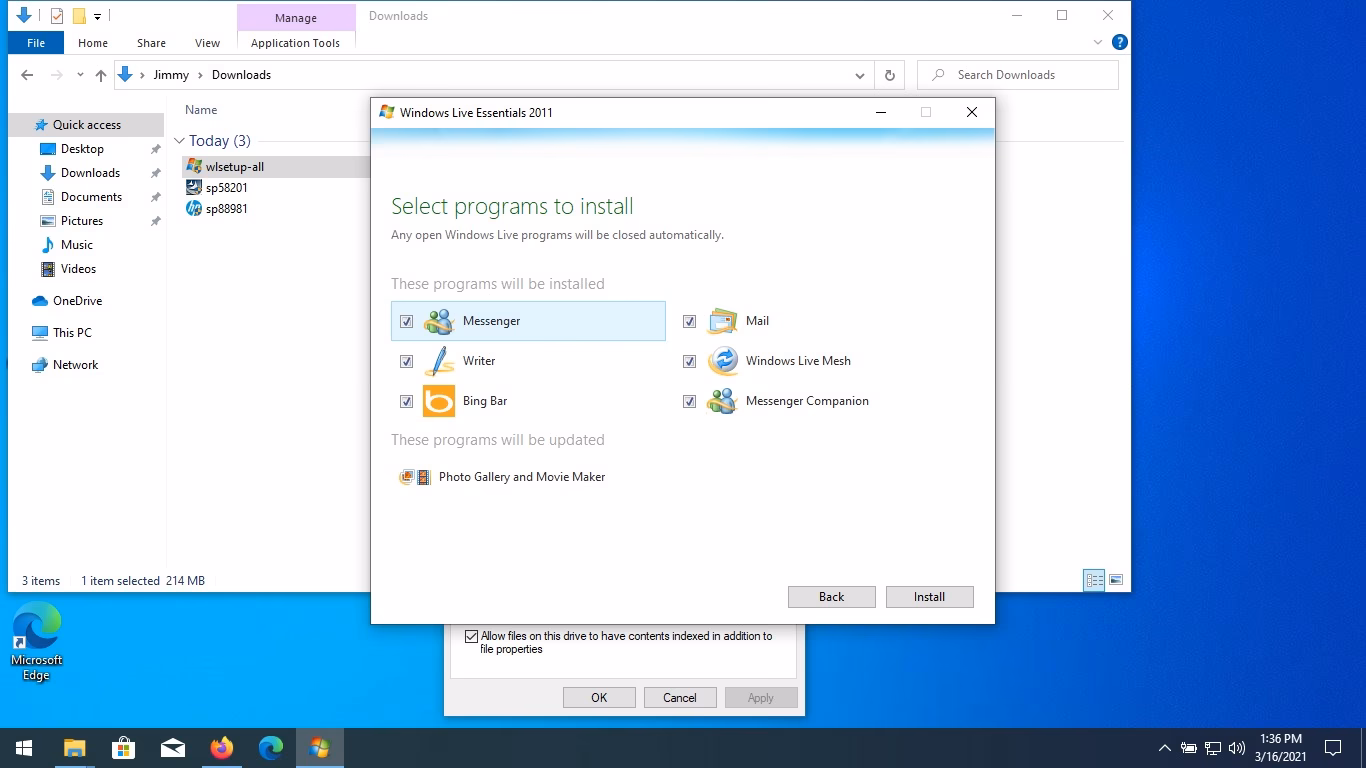Open Mail app from taskbar
The height and width of the screenshot is (768, 1366).
[172, 748]
